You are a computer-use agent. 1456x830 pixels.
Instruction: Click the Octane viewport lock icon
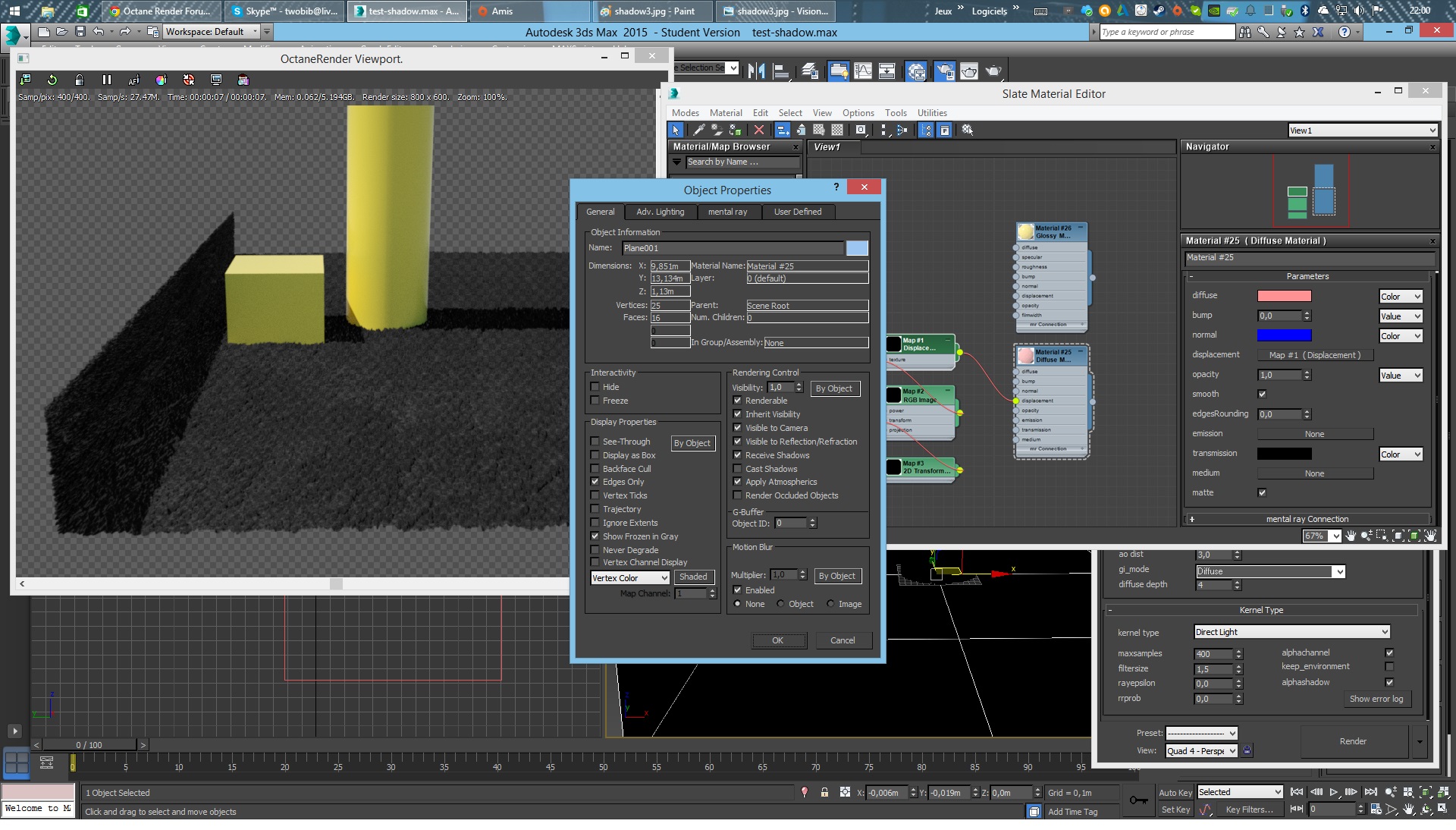[x=80, y=80]
